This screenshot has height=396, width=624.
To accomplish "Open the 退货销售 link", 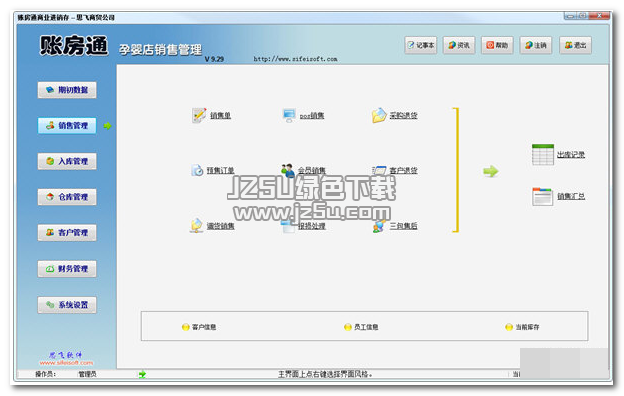I will [x=220, y=226].
